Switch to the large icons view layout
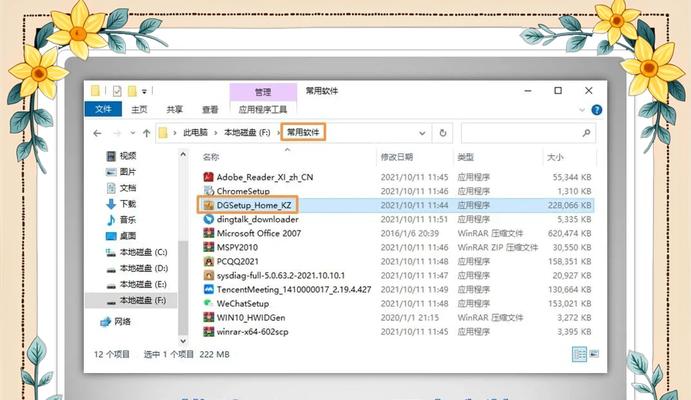 point(594,353)
